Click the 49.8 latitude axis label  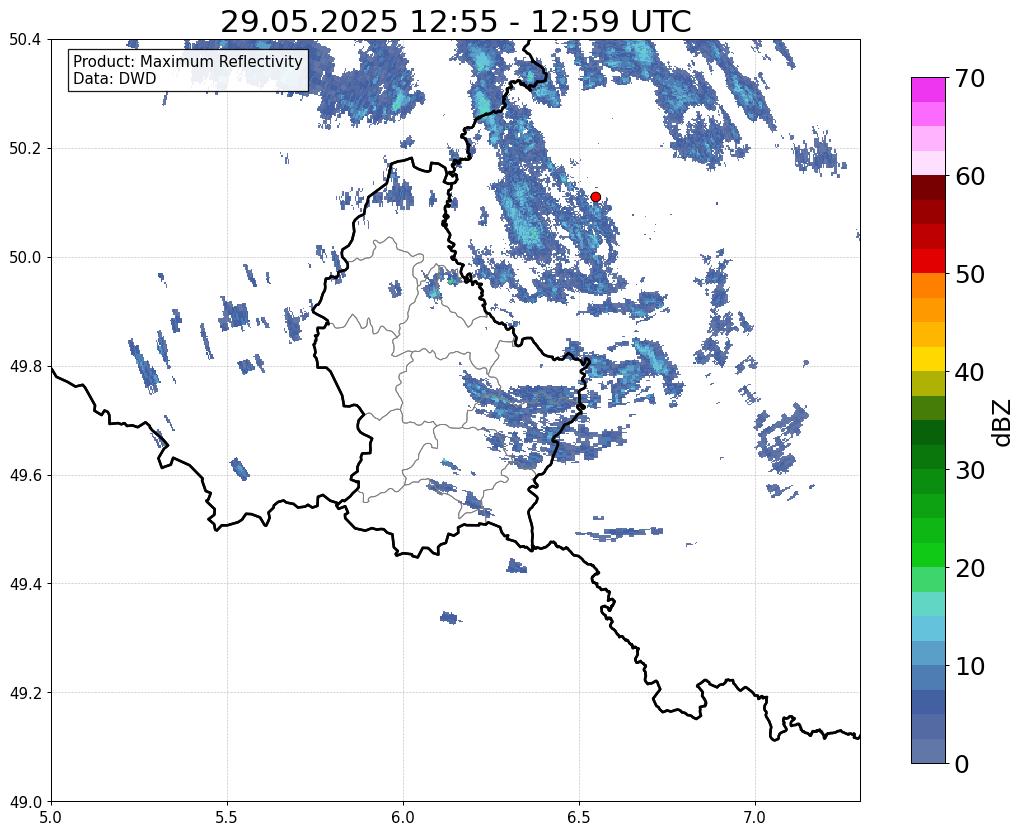coord(25,367)
